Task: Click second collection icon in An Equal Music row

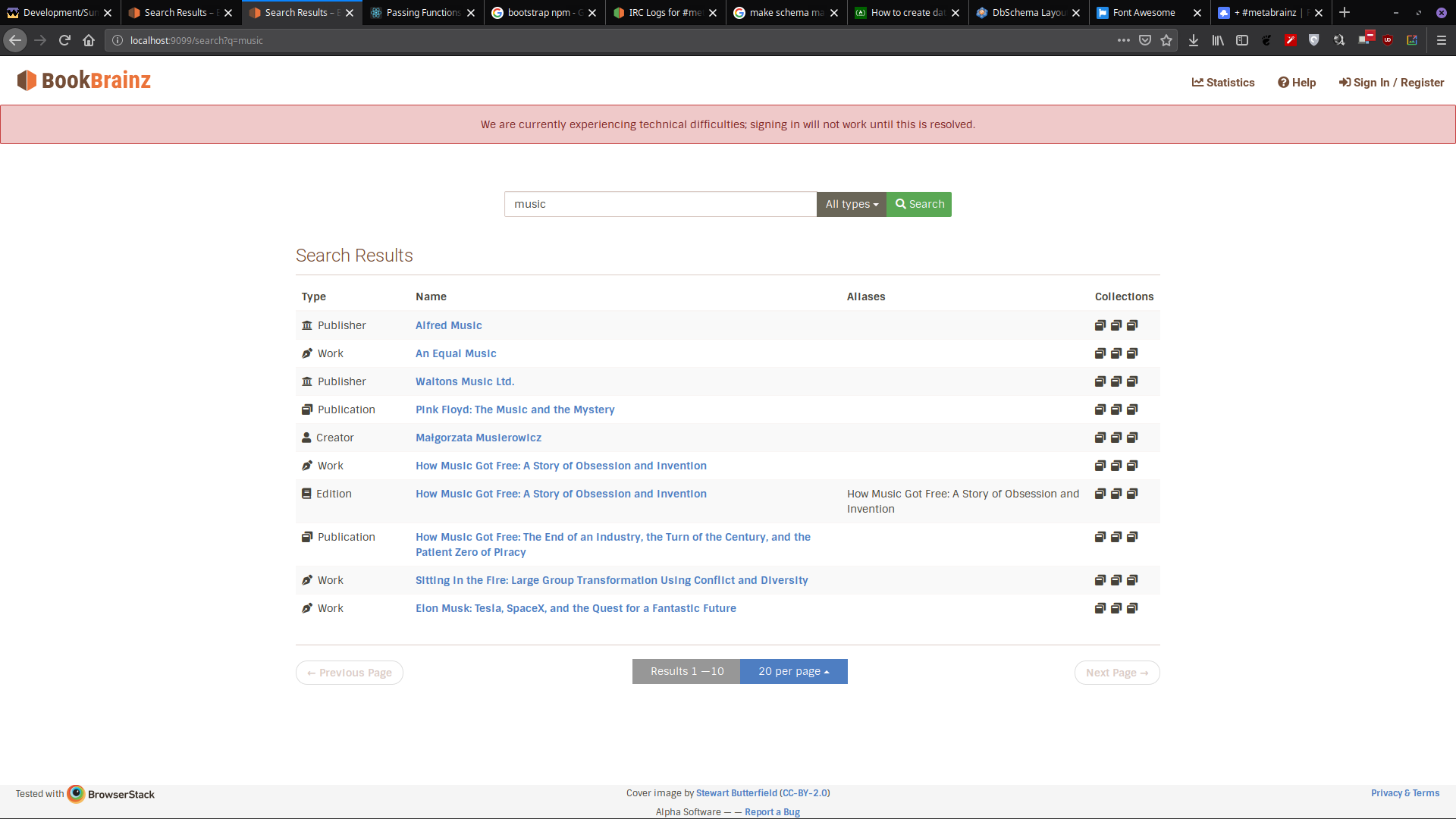Action: tap(1116, 353)
